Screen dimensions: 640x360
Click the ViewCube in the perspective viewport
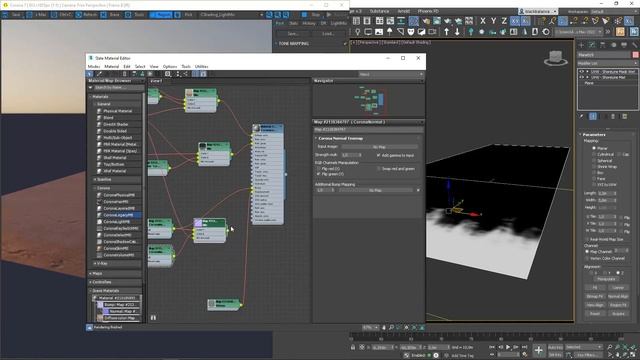point(556,58)
